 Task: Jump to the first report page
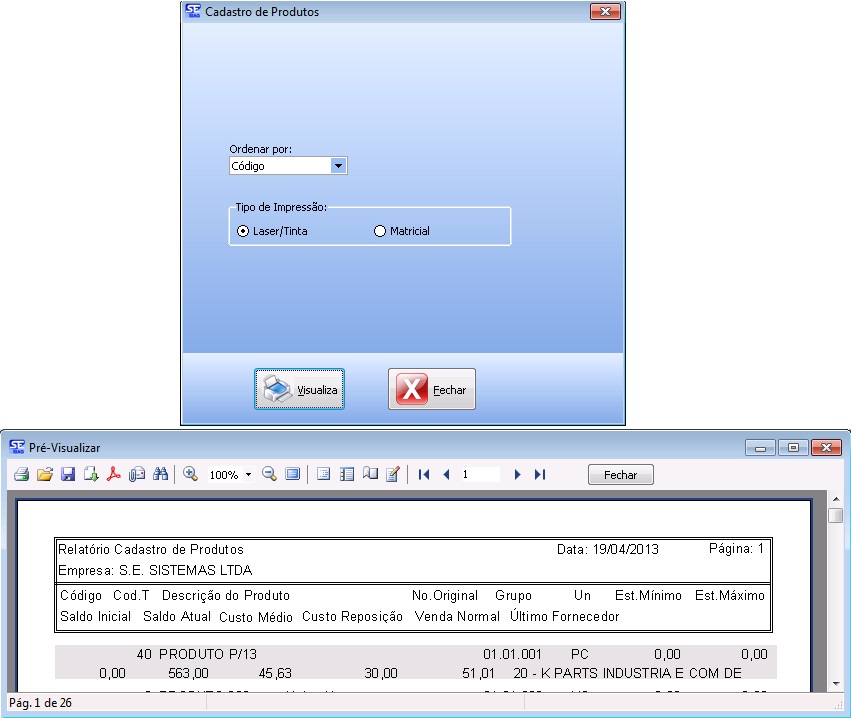(424, 475)
